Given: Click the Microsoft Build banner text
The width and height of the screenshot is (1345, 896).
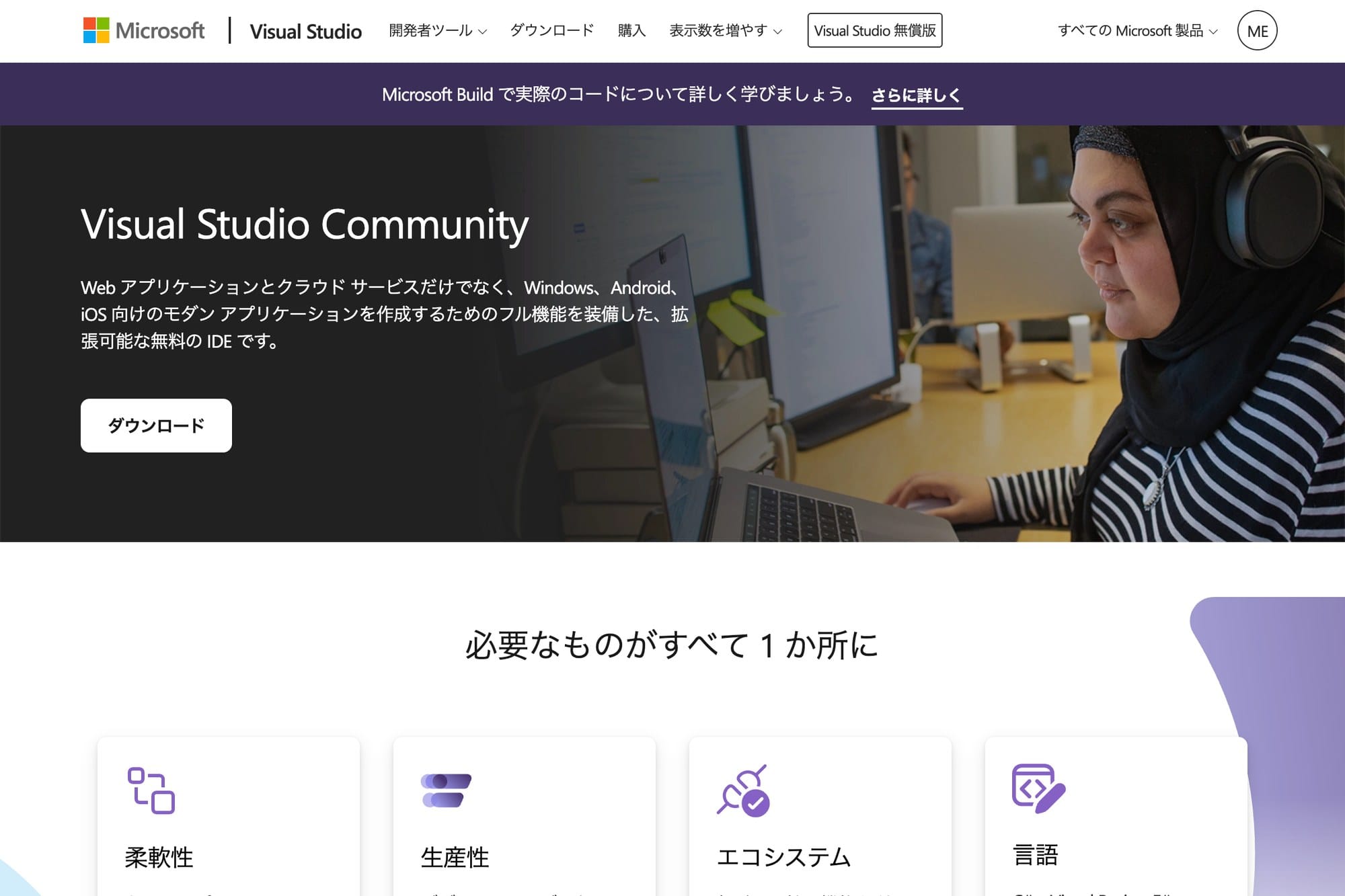Looking at the screenshot, I should point(617,95).
